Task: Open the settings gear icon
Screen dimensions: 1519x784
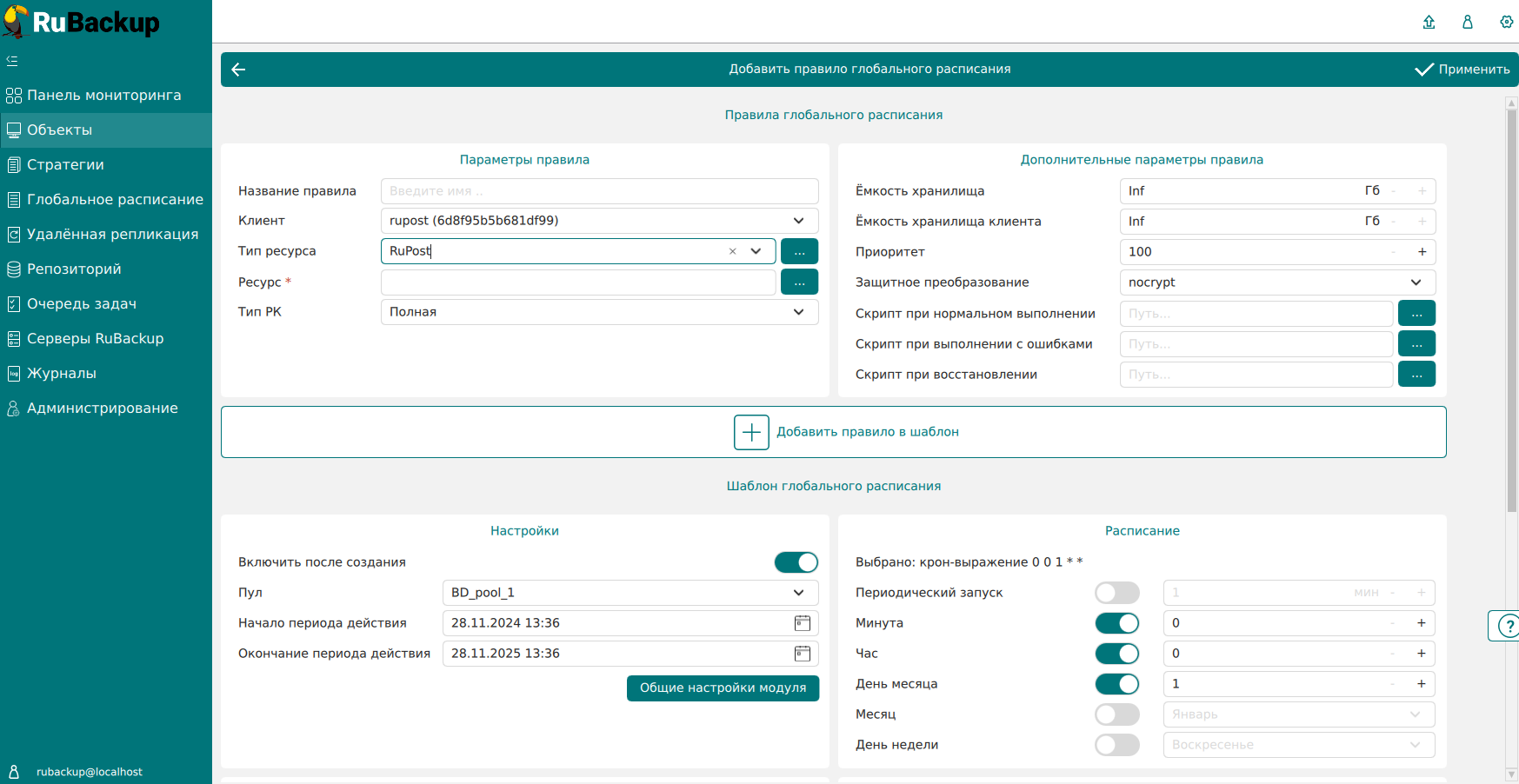Action: pos(1507,22)
